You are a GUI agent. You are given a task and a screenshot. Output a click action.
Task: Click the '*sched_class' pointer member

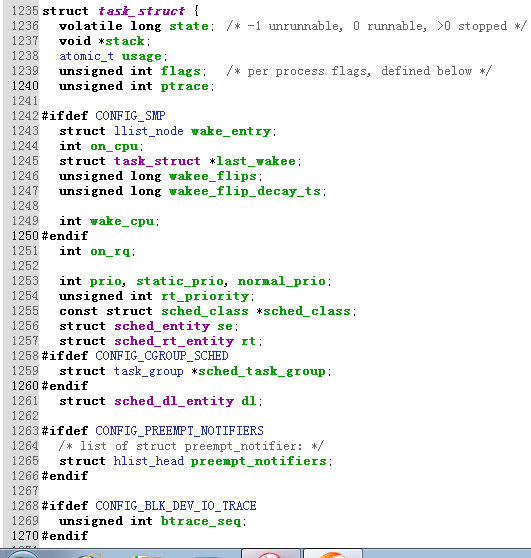[x=304, y=311]
